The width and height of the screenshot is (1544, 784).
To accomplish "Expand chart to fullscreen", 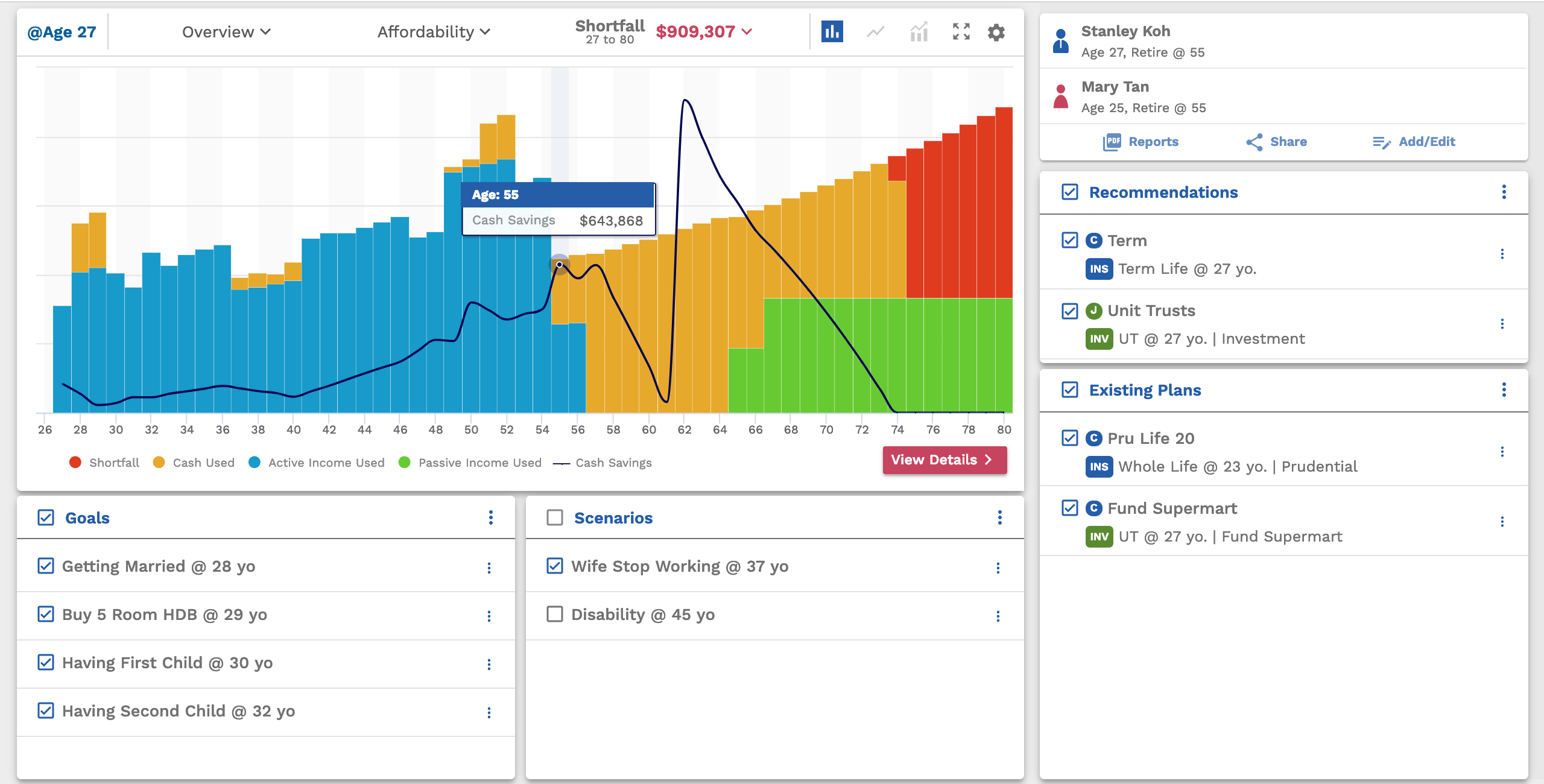I will click(961, 32).
